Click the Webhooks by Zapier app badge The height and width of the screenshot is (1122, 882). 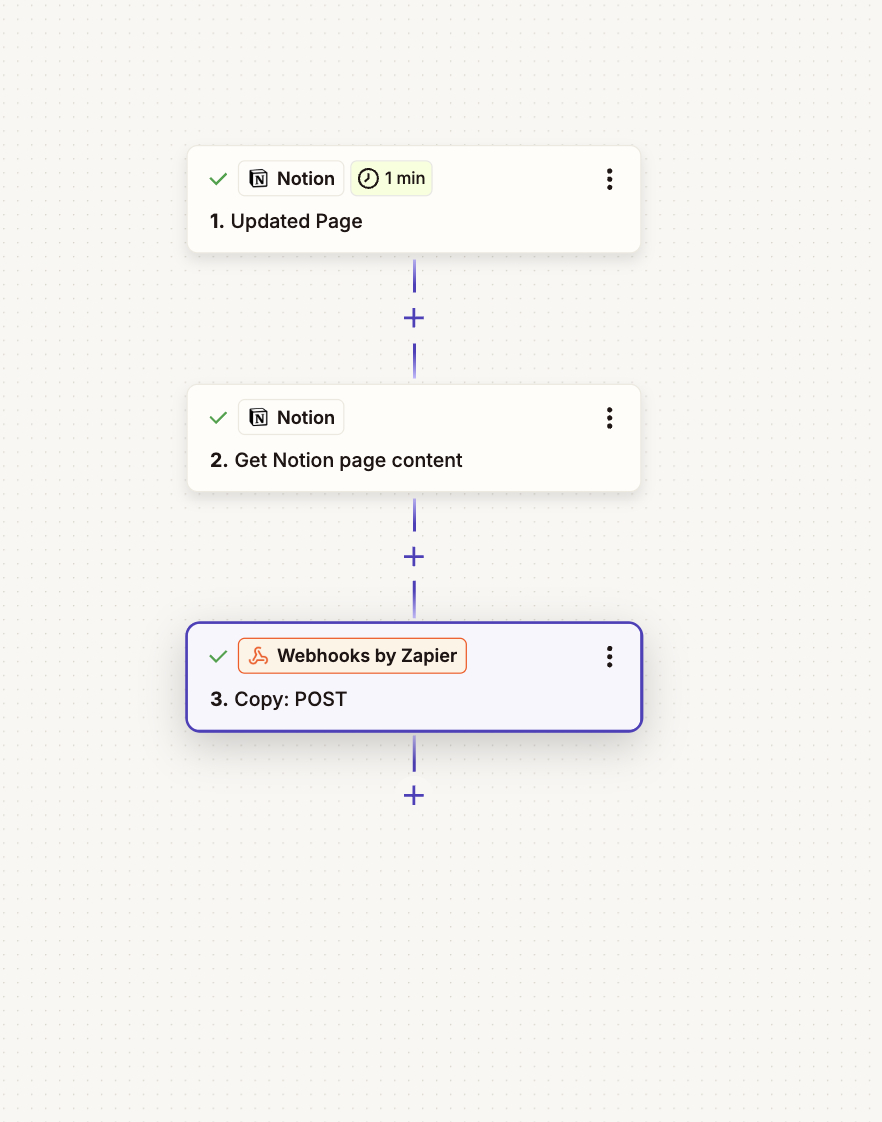coord(352,656)
